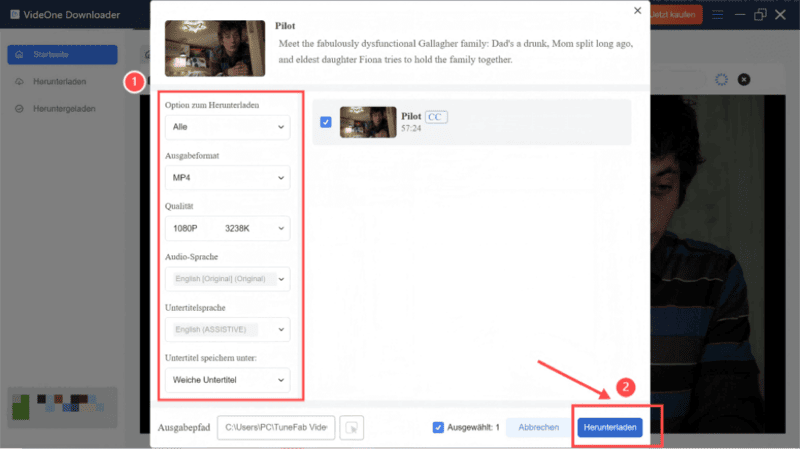Expand the Audio-Sprache dropdown
The height and width of the screenshot is (449, 800).
click(x=225, y=279)
